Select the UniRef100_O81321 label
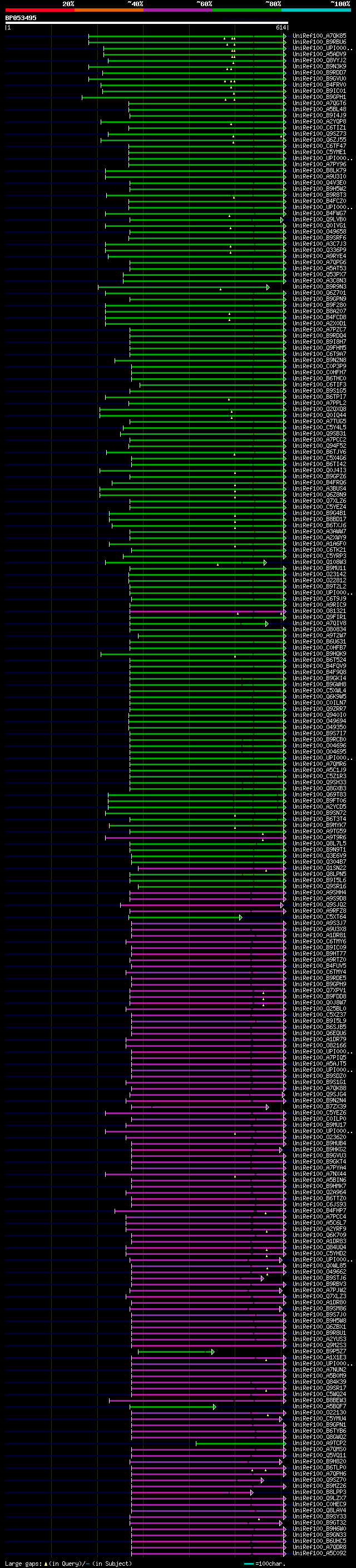This screenshot has width=356, height=1568. [319, 611]
